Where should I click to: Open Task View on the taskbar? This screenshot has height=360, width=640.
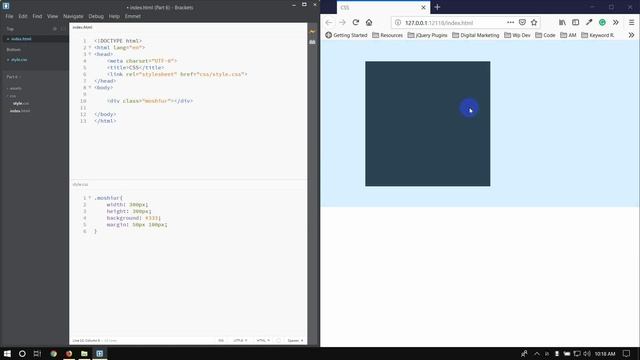coord(37,353)
